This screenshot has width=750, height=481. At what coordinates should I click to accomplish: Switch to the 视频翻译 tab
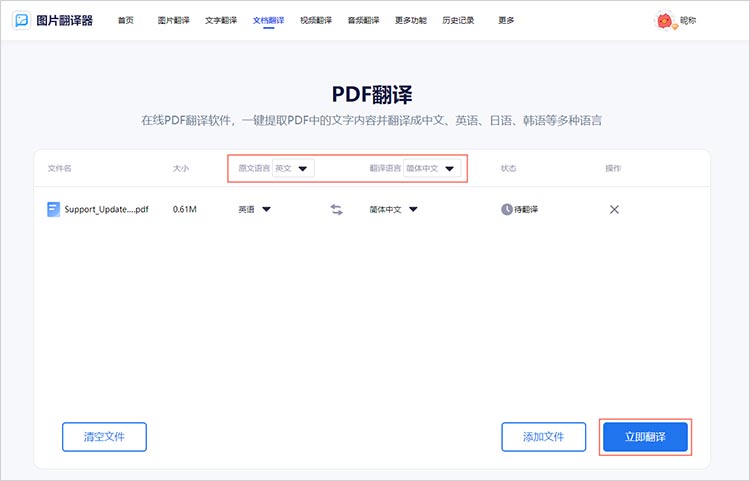tap(316, 21)
